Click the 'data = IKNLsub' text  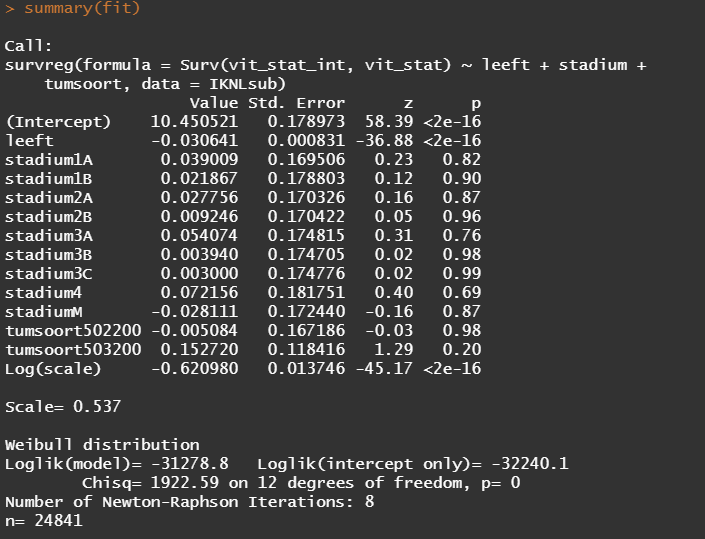(x=214, y=84)
